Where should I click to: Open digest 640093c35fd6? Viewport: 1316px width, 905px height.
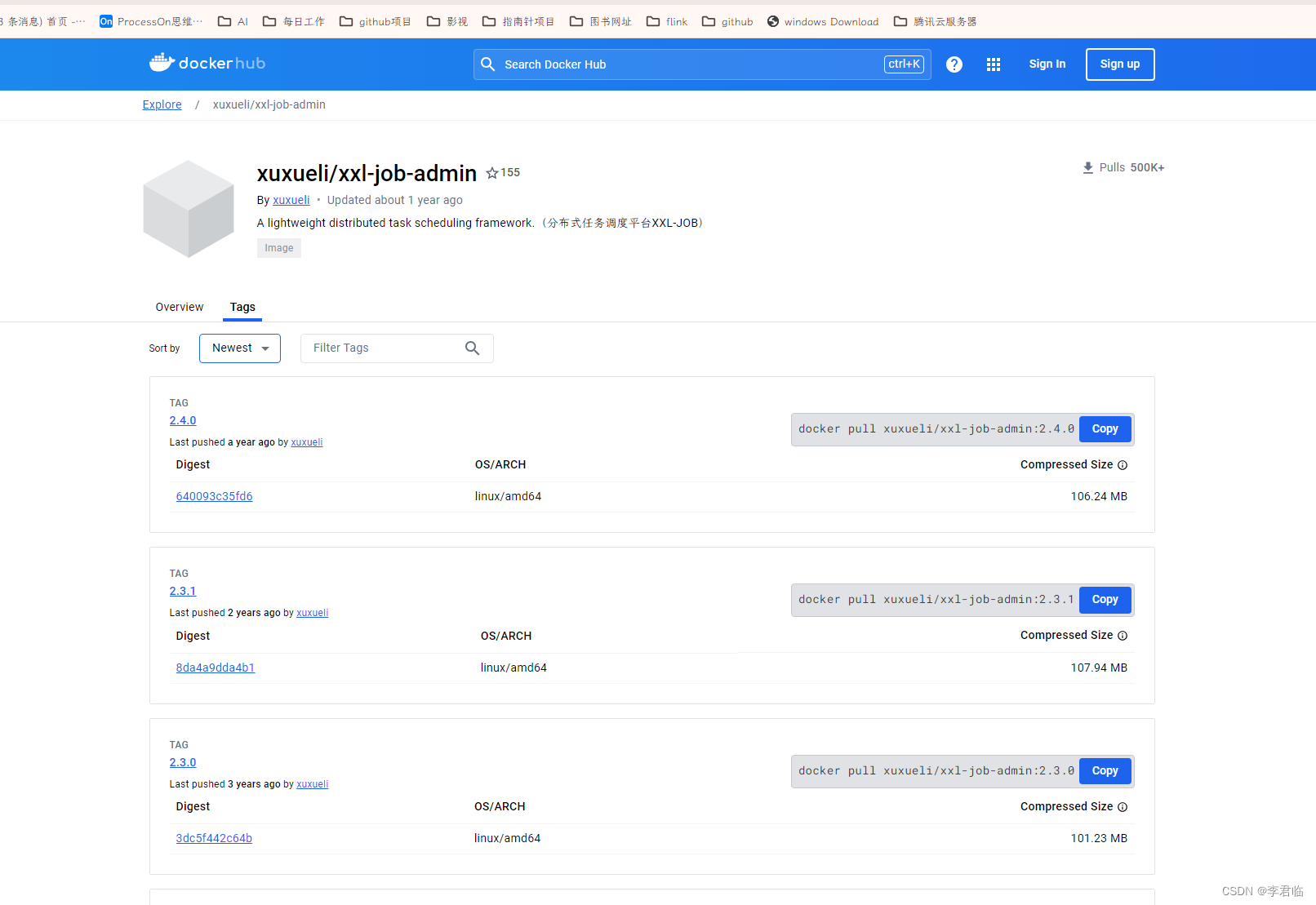215,496
